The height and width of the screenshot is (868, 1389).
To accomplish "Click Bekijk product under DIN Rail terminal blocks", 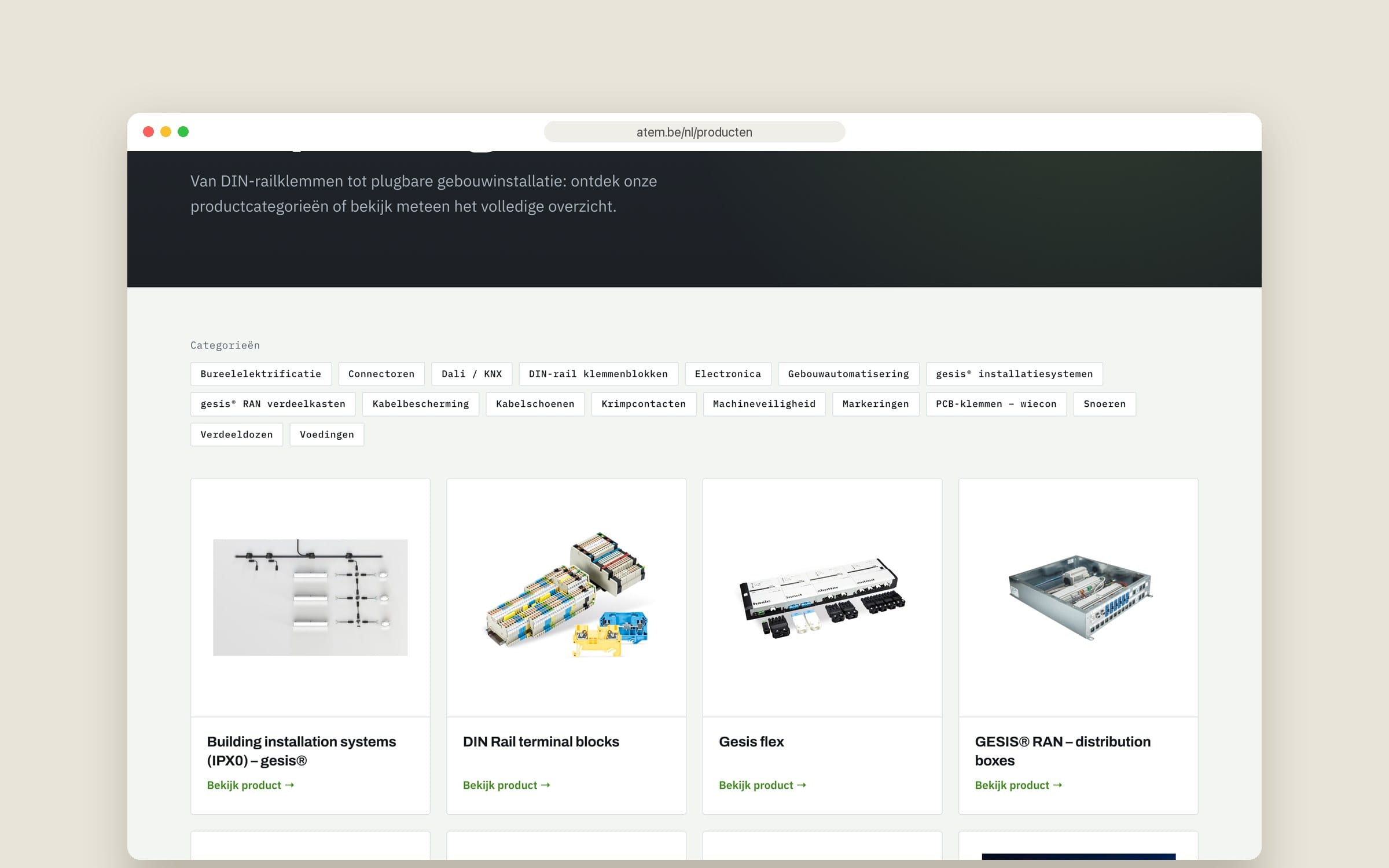I will [x=506, y=785].
